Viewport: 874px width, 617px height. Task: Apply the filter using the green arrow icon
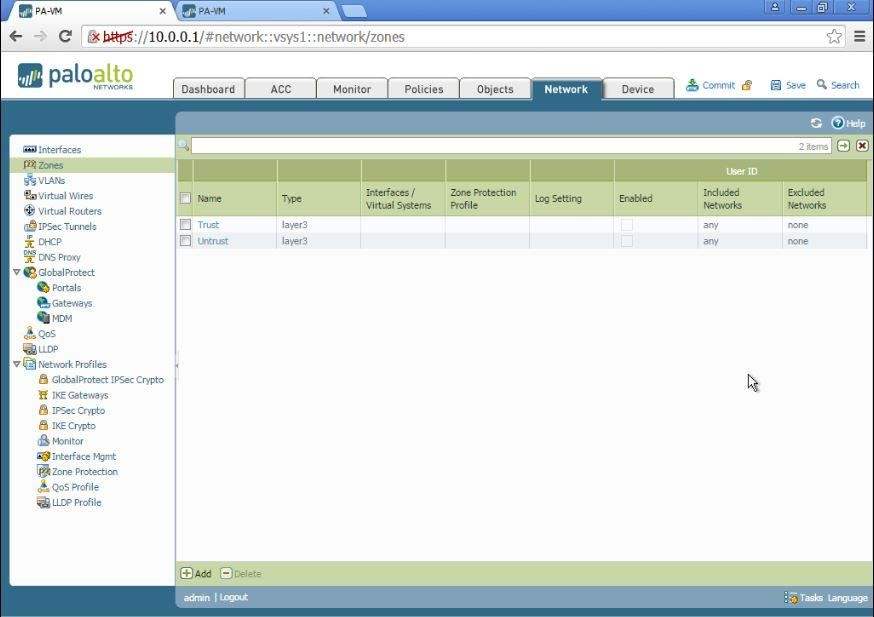pyautogui.click(x=844, y=146)
